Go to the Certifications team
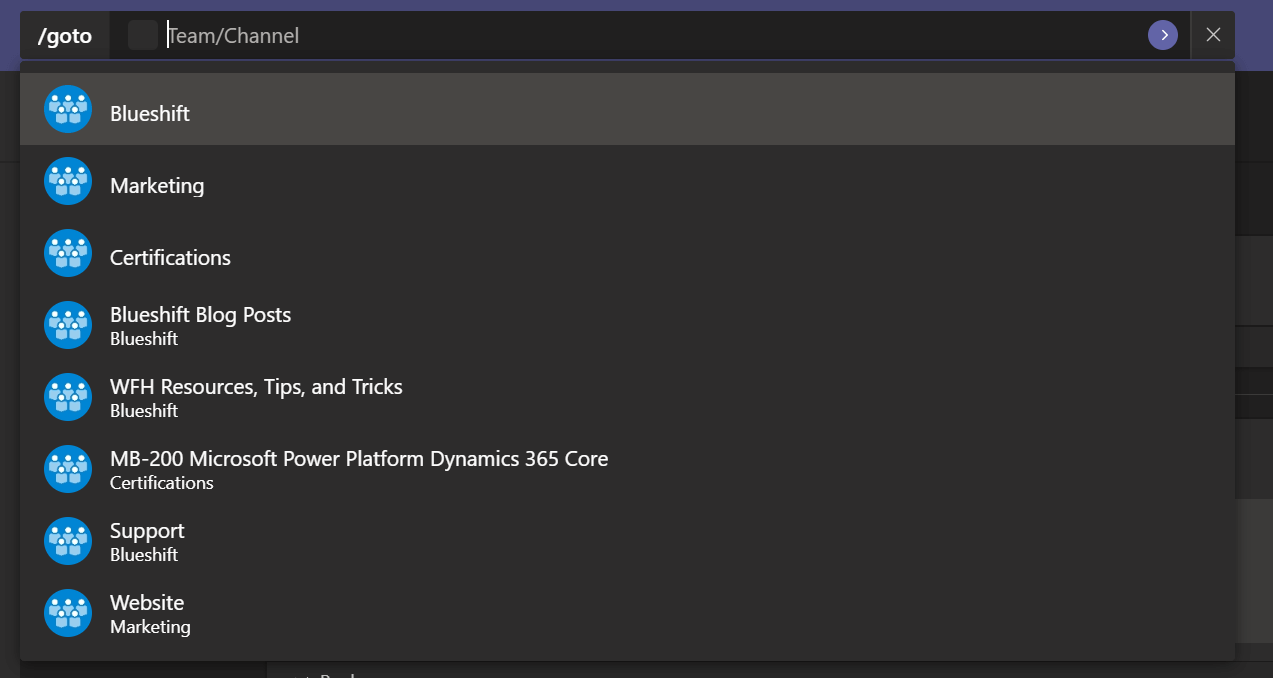Screen dimensions: 1273x678 pos(627,253)
